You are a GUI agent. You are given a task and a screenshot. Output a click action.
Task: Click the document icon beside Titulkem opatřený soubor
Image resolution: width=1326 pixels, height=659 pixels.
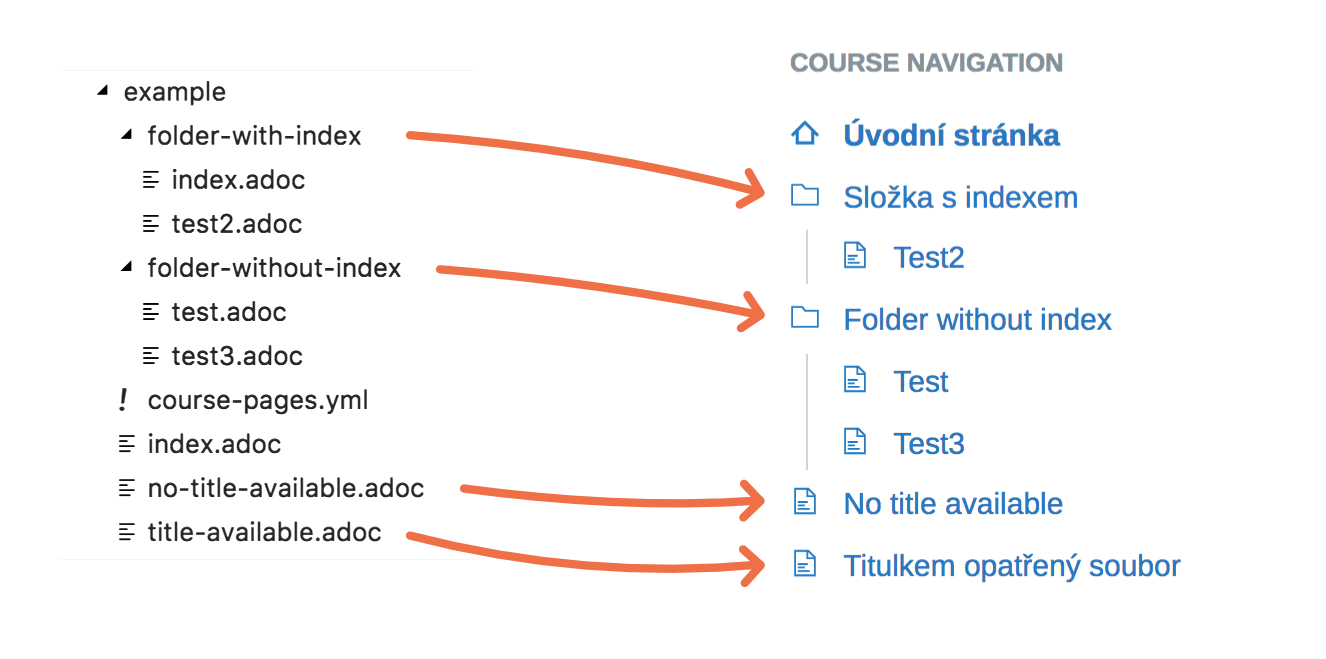point(804,565)
